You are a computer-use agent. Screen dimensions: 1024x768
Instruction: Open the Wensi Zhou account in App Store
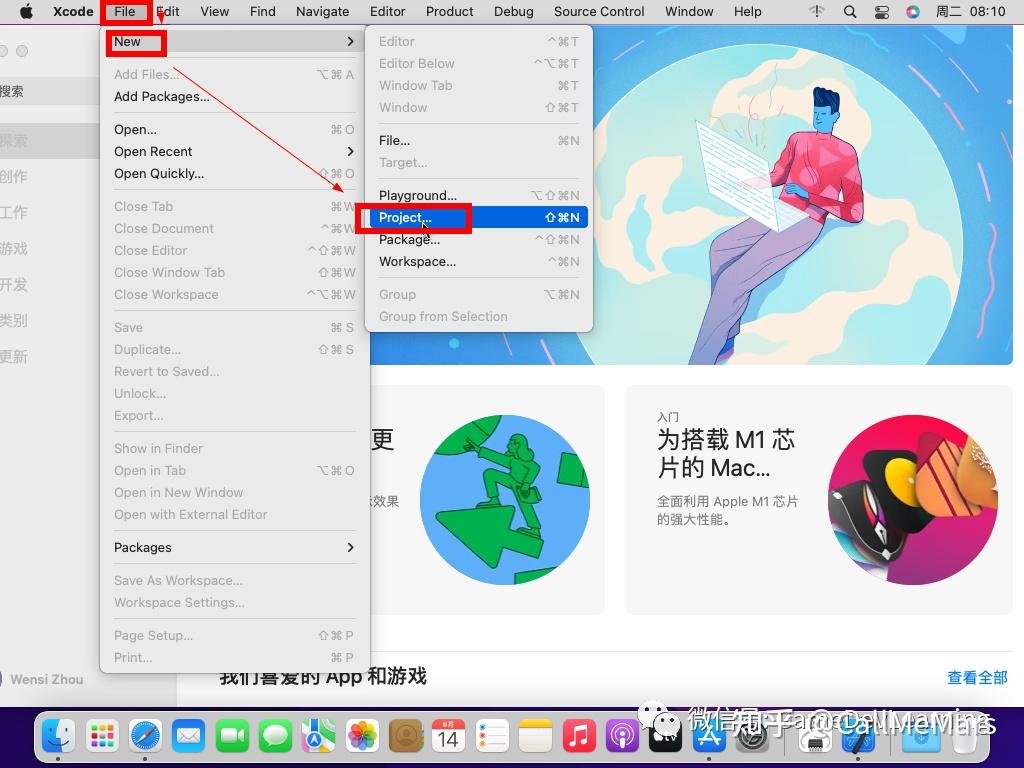click(47, 679)
